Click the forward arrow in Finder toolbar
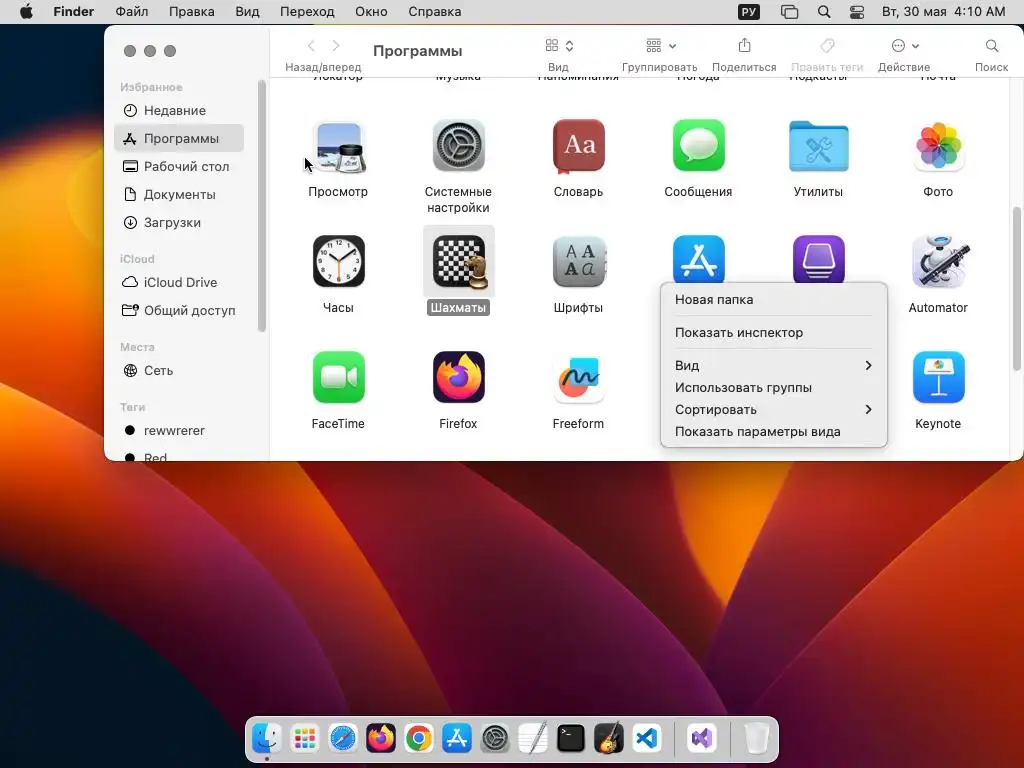 336,46
